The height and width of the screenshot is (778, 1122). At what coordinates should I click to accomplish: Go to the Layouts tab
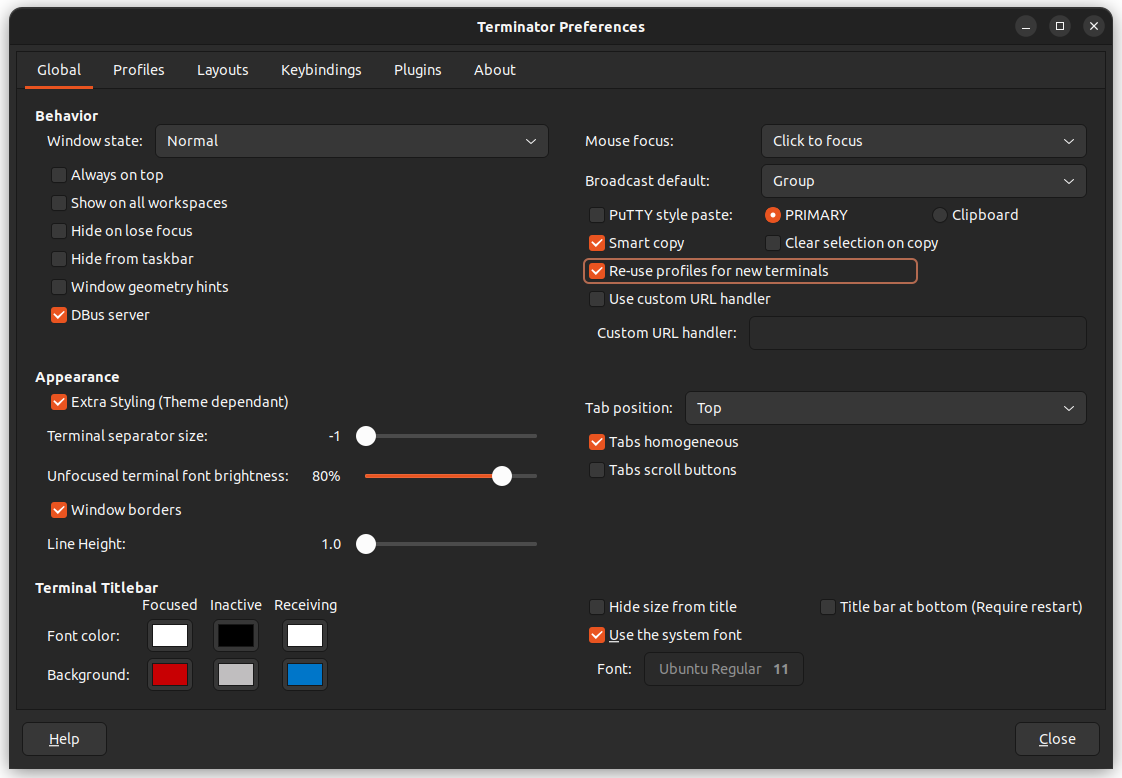[x=223, y=70]
